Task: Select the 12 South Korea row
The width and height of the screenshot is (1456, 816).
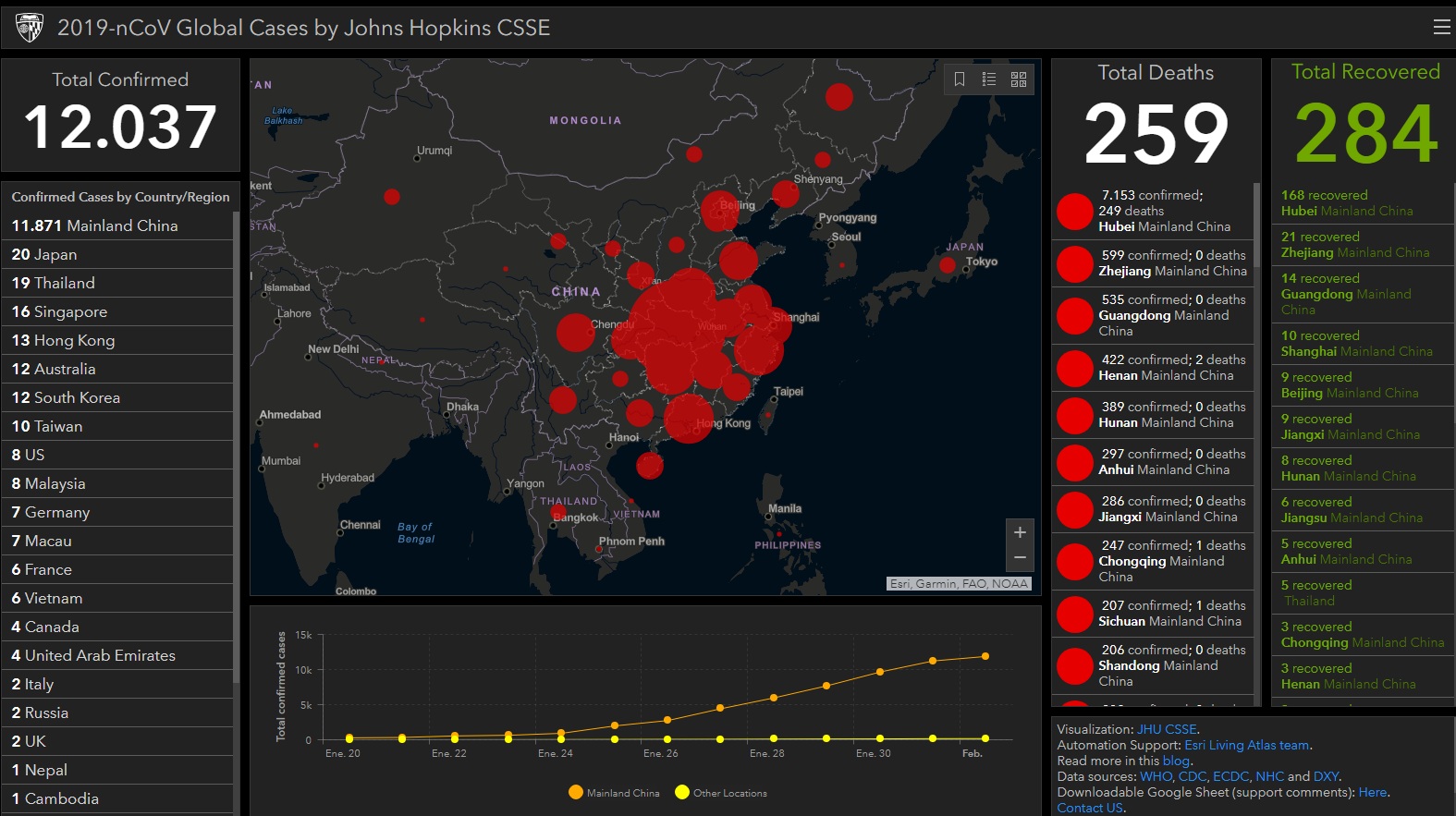Action: click(x=117, y=397)
